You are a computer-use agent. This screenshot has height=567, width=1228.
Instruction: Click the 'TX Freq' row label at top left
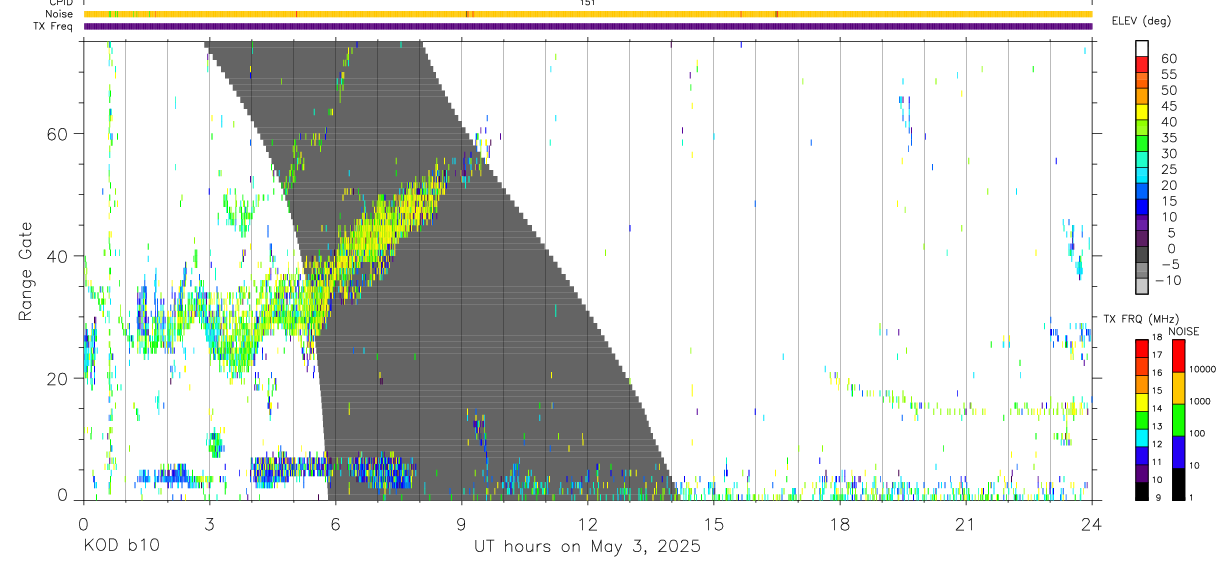coord(54,26)
